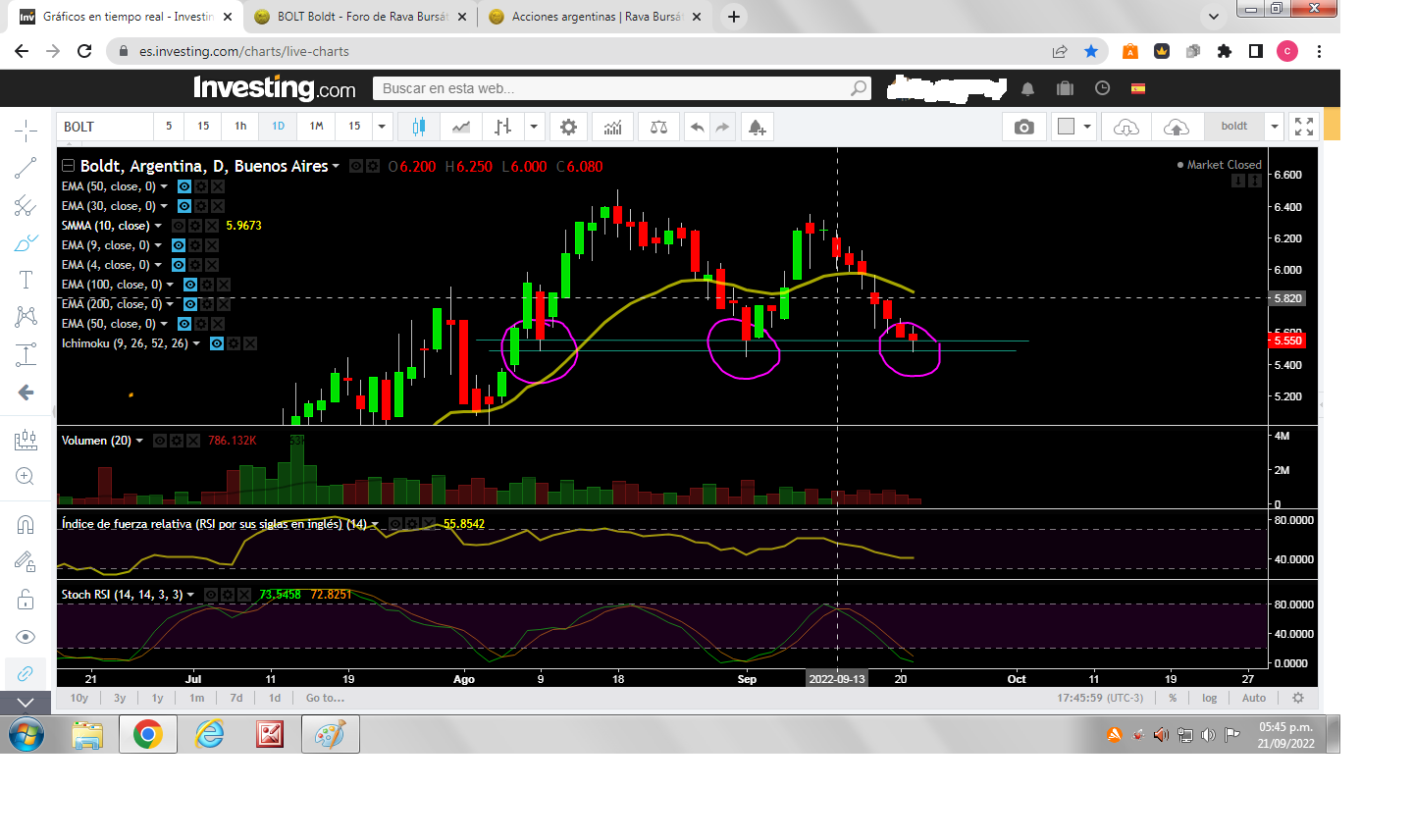Viewport: 1413px width, 840px height.
Task: Toggle visibility of Ichimoku indicator
Action: pyautogui.click(x=217, y=343)
